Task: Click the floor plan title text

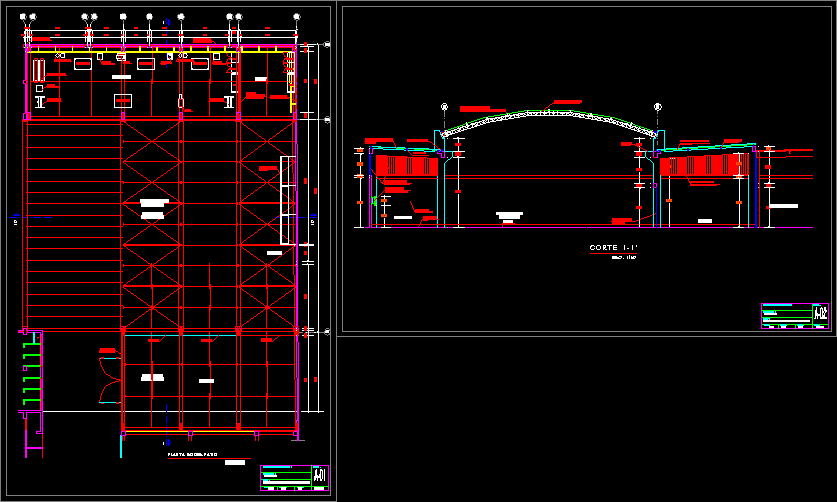Action: tap(192, 455)
